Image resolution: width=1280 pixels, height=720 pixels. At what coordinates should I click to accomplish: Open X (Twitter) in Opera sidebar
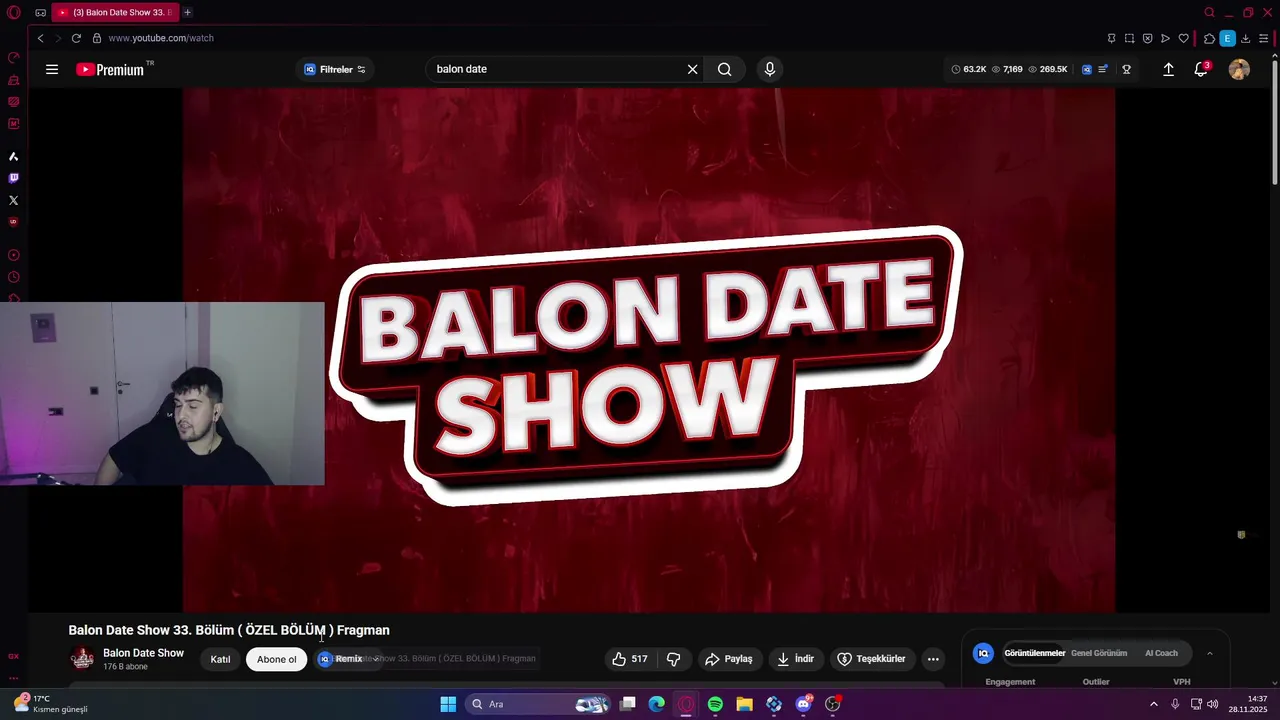pyautogui.click(x=13, y=200)
